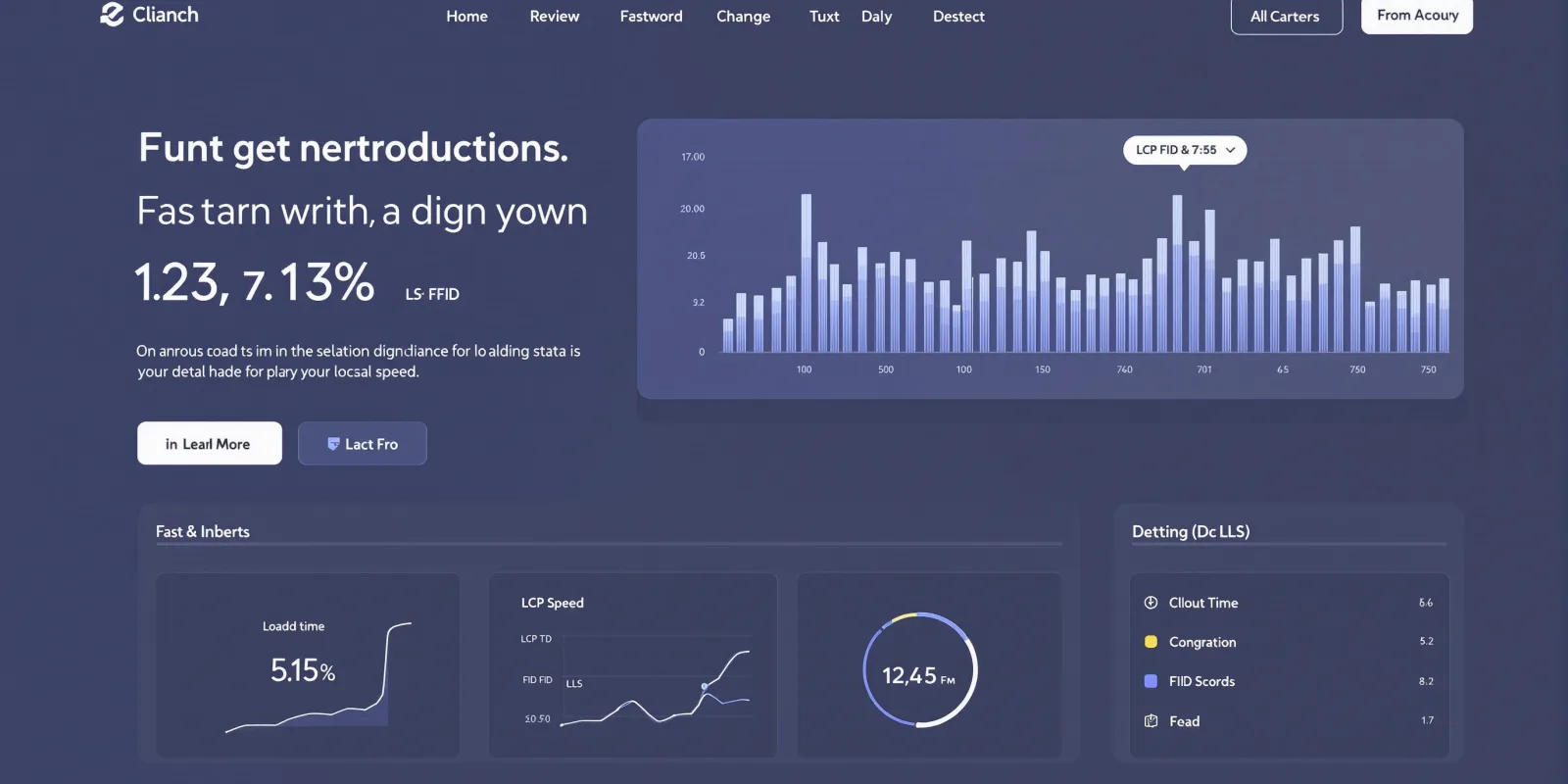Click the shield icon in Lact Fro
Image resolution: width=1568 pixels, height=784 pixels.
(x=333, y=444)
